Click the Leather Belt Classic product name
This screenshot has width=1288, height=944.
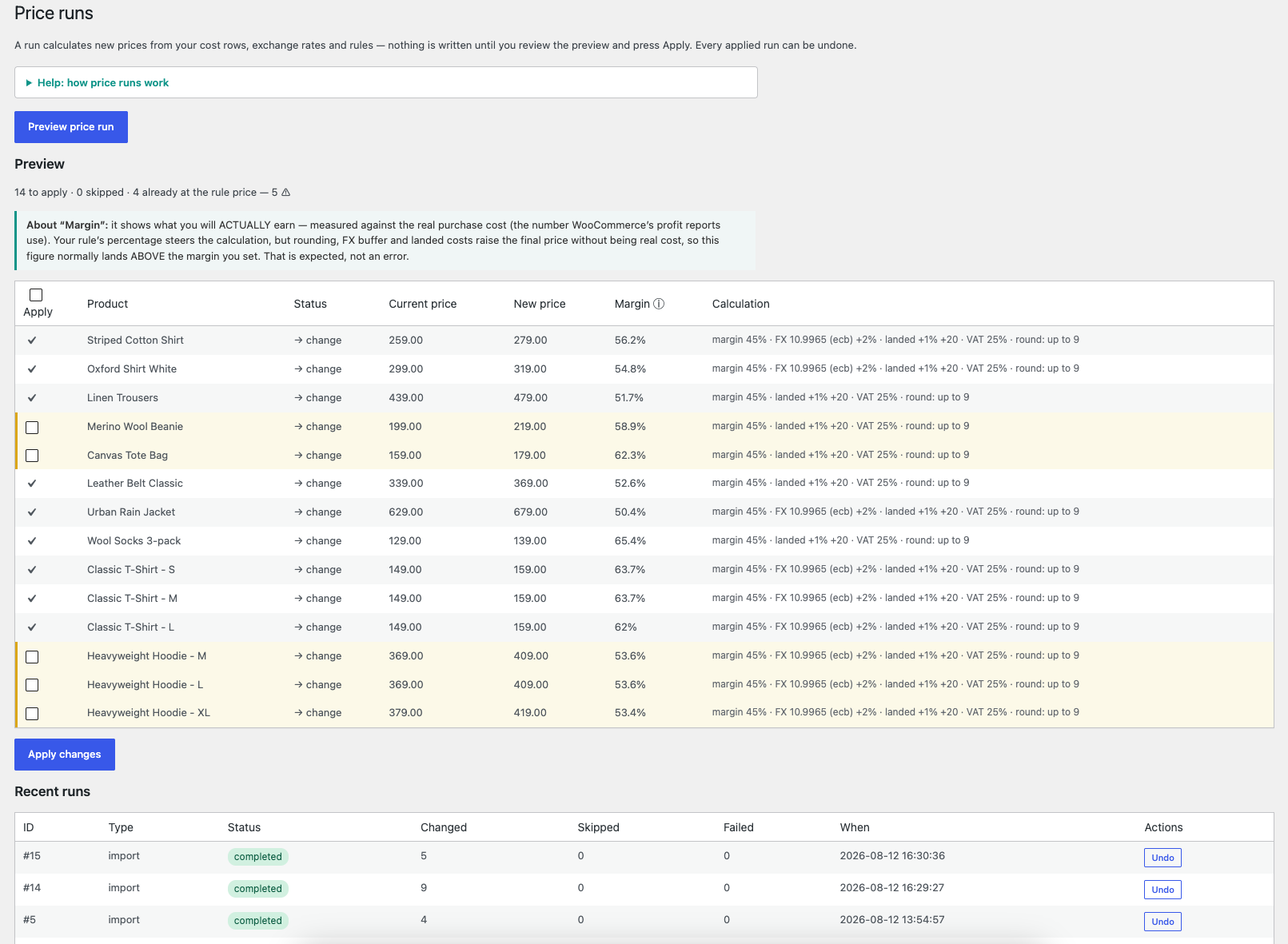135,484
